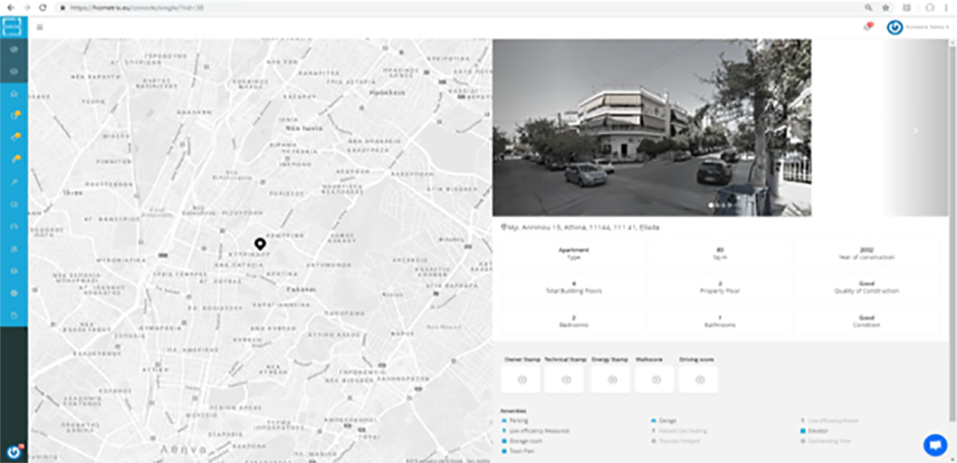The width and height of the screenshot is (957, 463).
Task: Toggle the Parking amenity checkbox
Action: tap(505, 421)
